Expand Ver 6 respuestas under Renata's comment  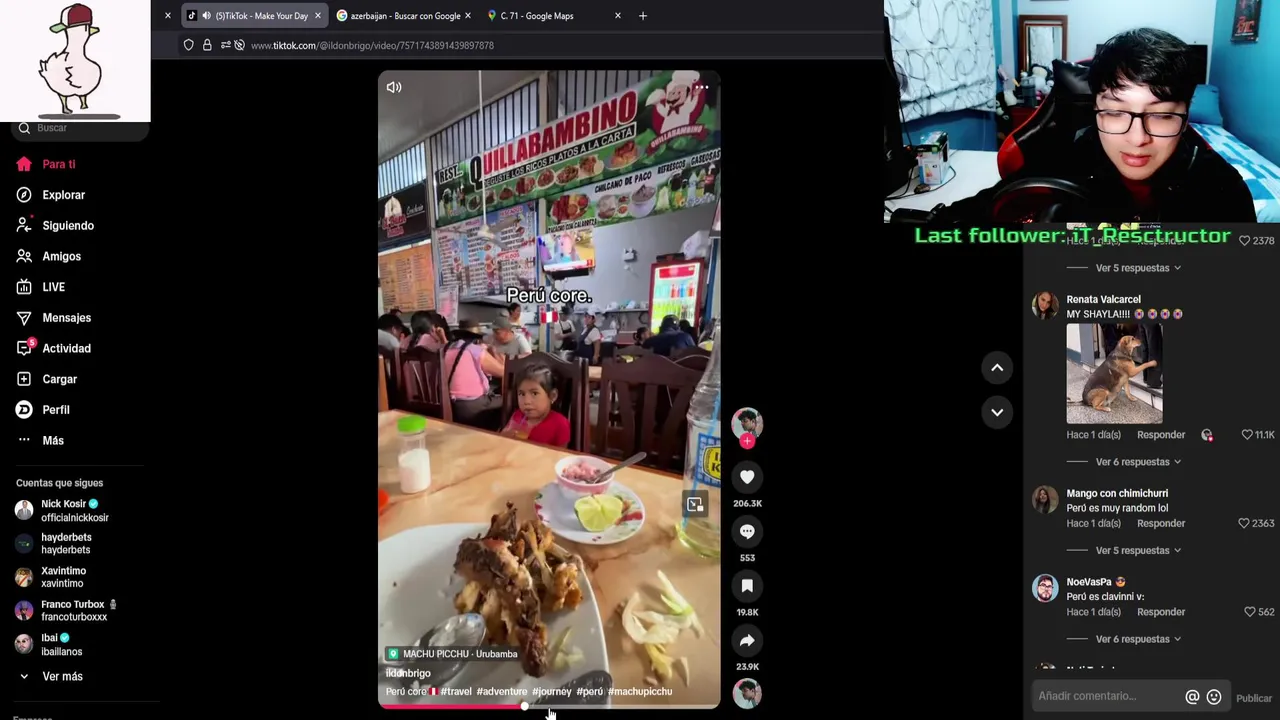coord(1138,462)
